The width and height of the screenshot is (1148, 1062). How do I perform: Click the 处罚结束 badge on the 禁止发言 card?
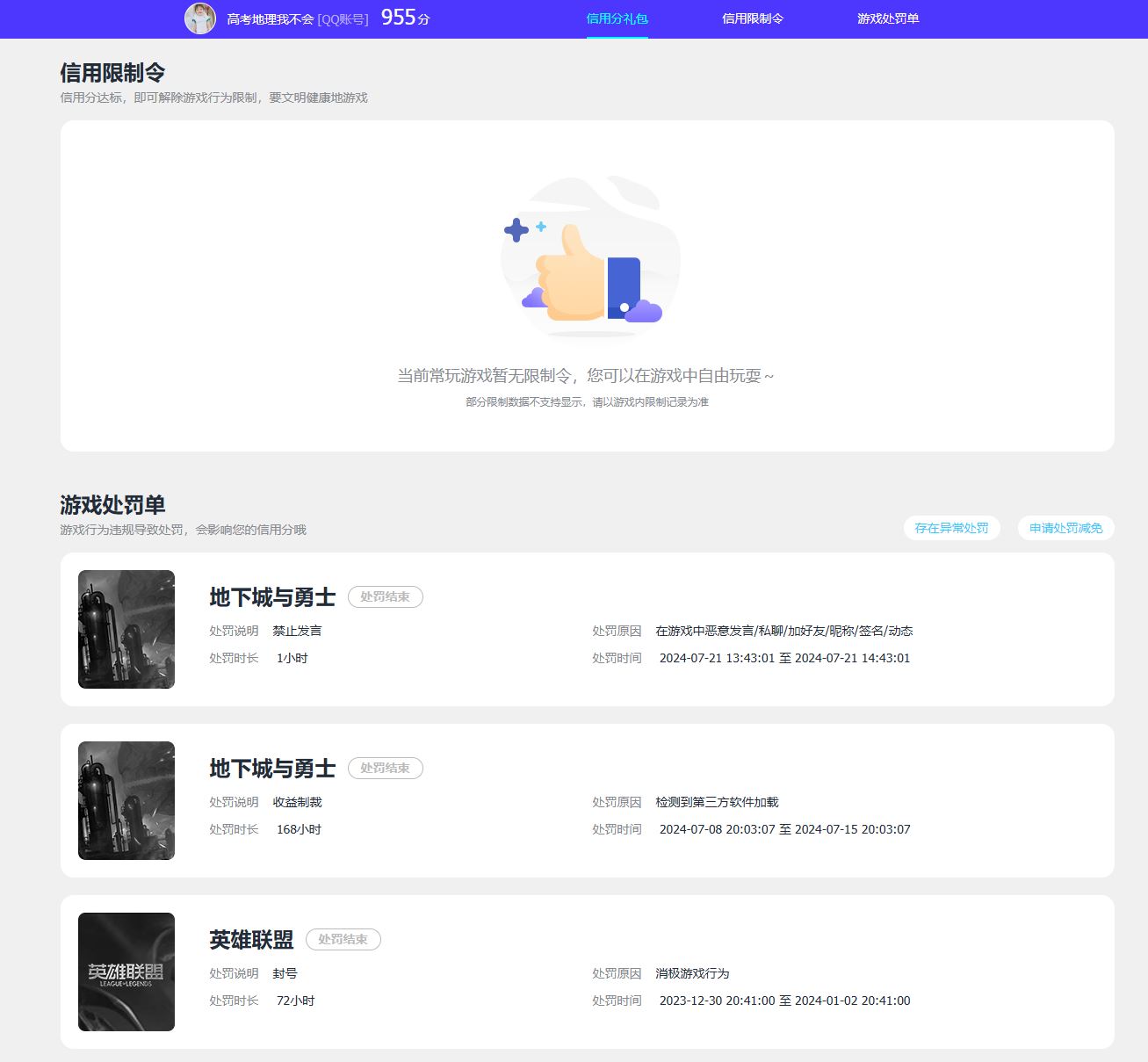386,596
